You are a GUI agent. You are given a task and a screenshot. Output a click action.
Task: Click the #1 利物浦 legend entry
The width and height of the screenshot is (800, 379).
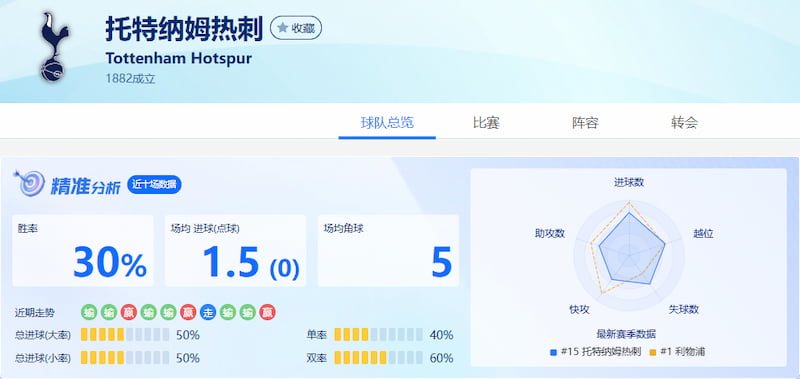(x=677, y=352)
